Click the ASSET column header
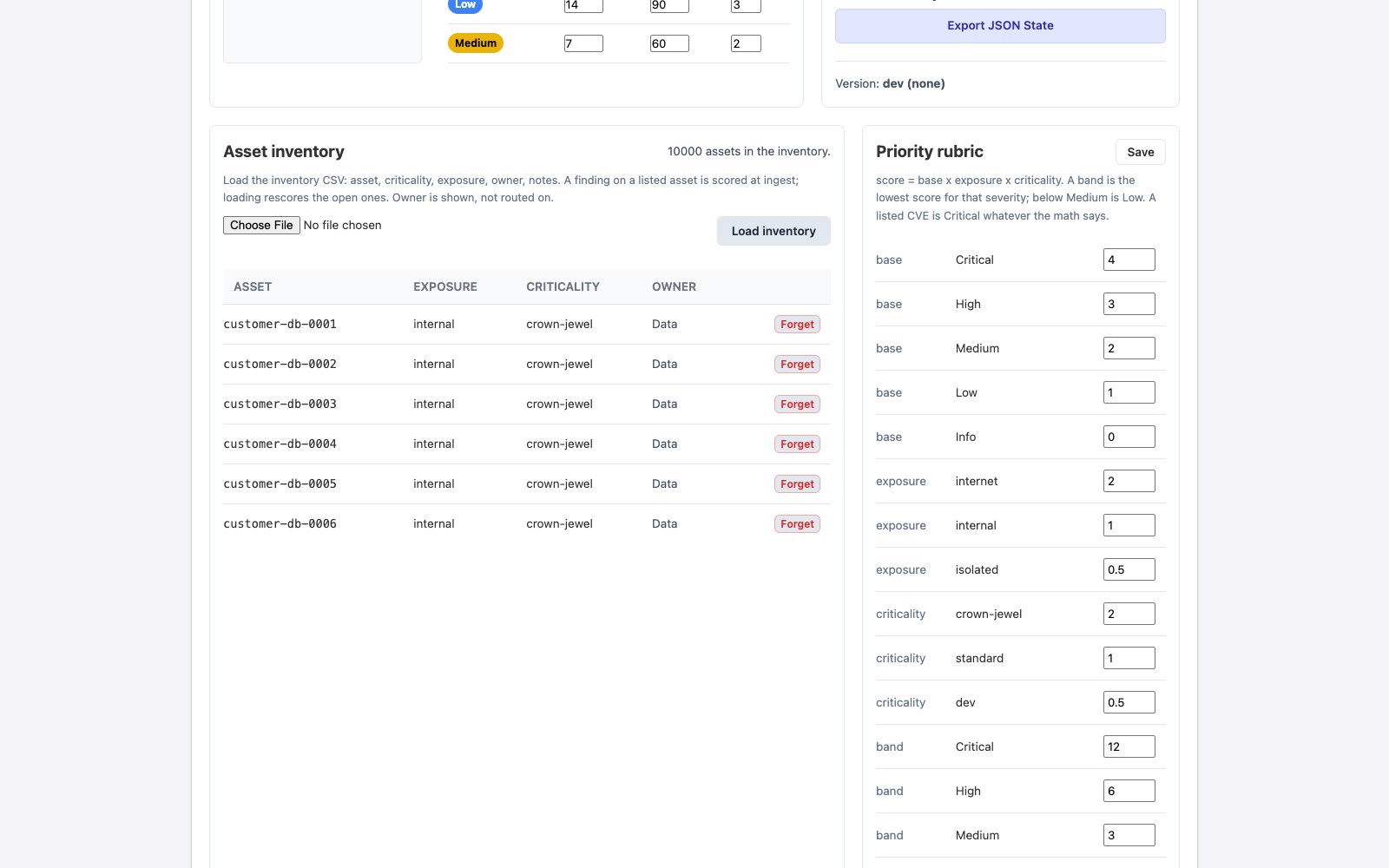The height and width of the screenshot is (868, 1389). tap(253, 286)
